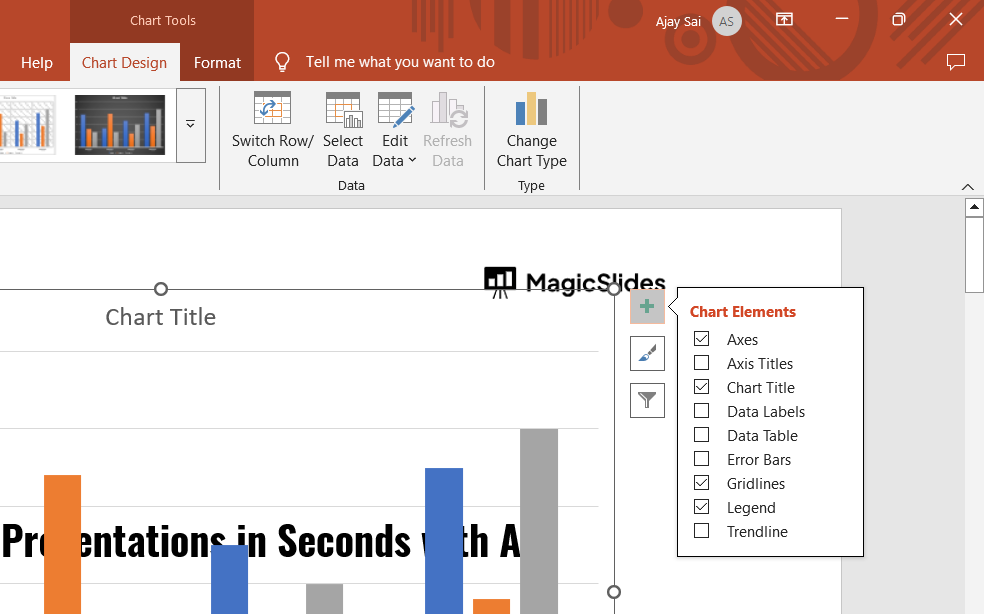Click the top-right chart resize handle
Image resolution: width=984 pixels, height=614 pixels.
point(614,289)
